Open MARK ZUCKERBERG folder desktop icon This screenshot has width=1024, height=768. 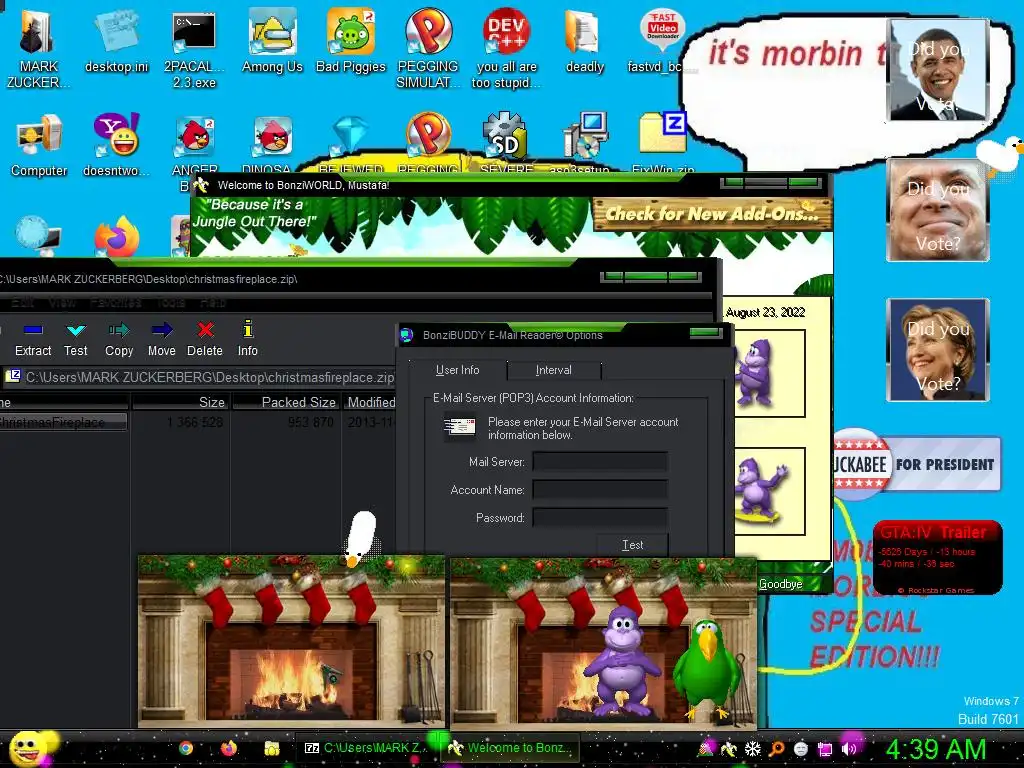(38, 47)
